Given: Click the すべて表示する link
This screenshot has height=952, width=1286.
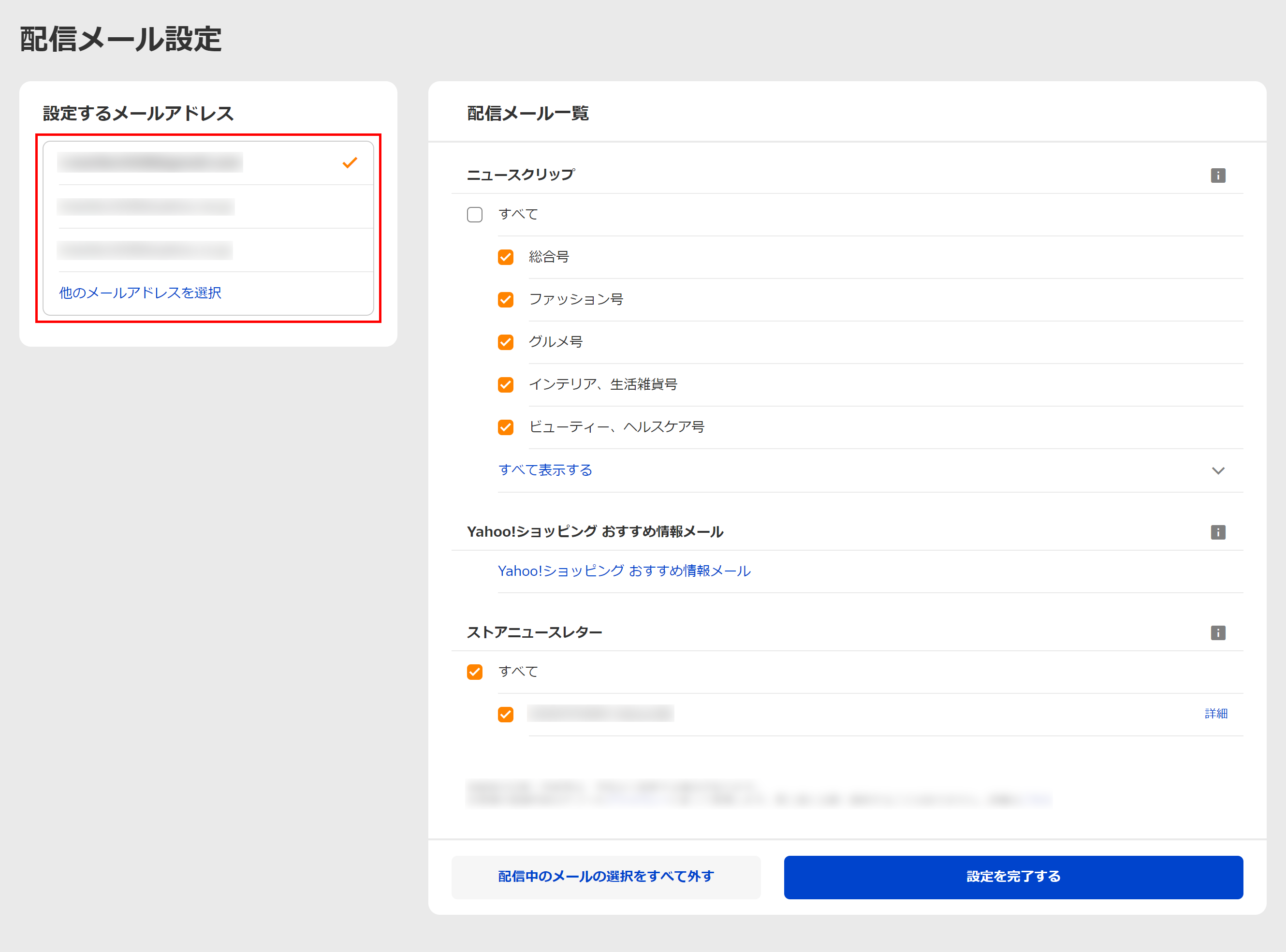Looking at the screenshot, I should click(x=545, y=469).
